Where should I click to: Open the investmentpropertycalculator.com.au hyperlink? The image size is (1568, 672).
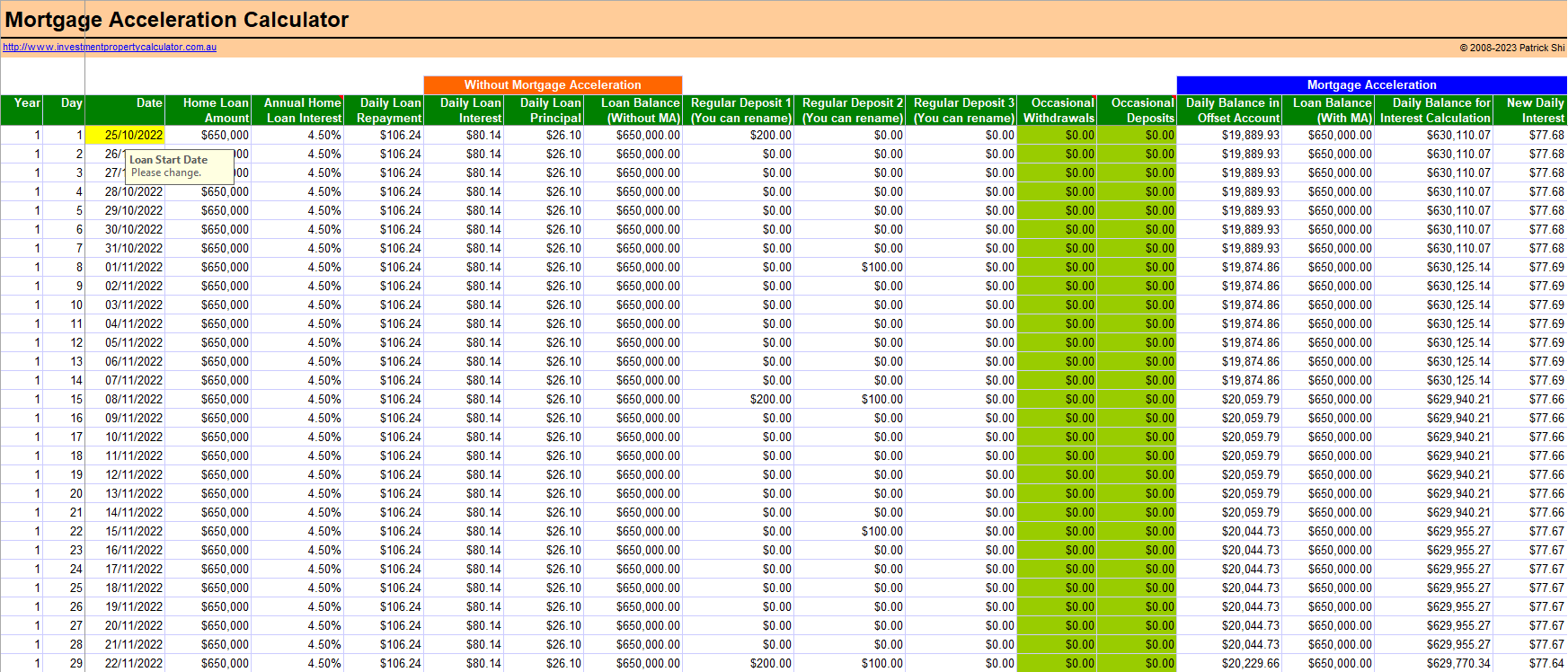[x=109, y=47]
